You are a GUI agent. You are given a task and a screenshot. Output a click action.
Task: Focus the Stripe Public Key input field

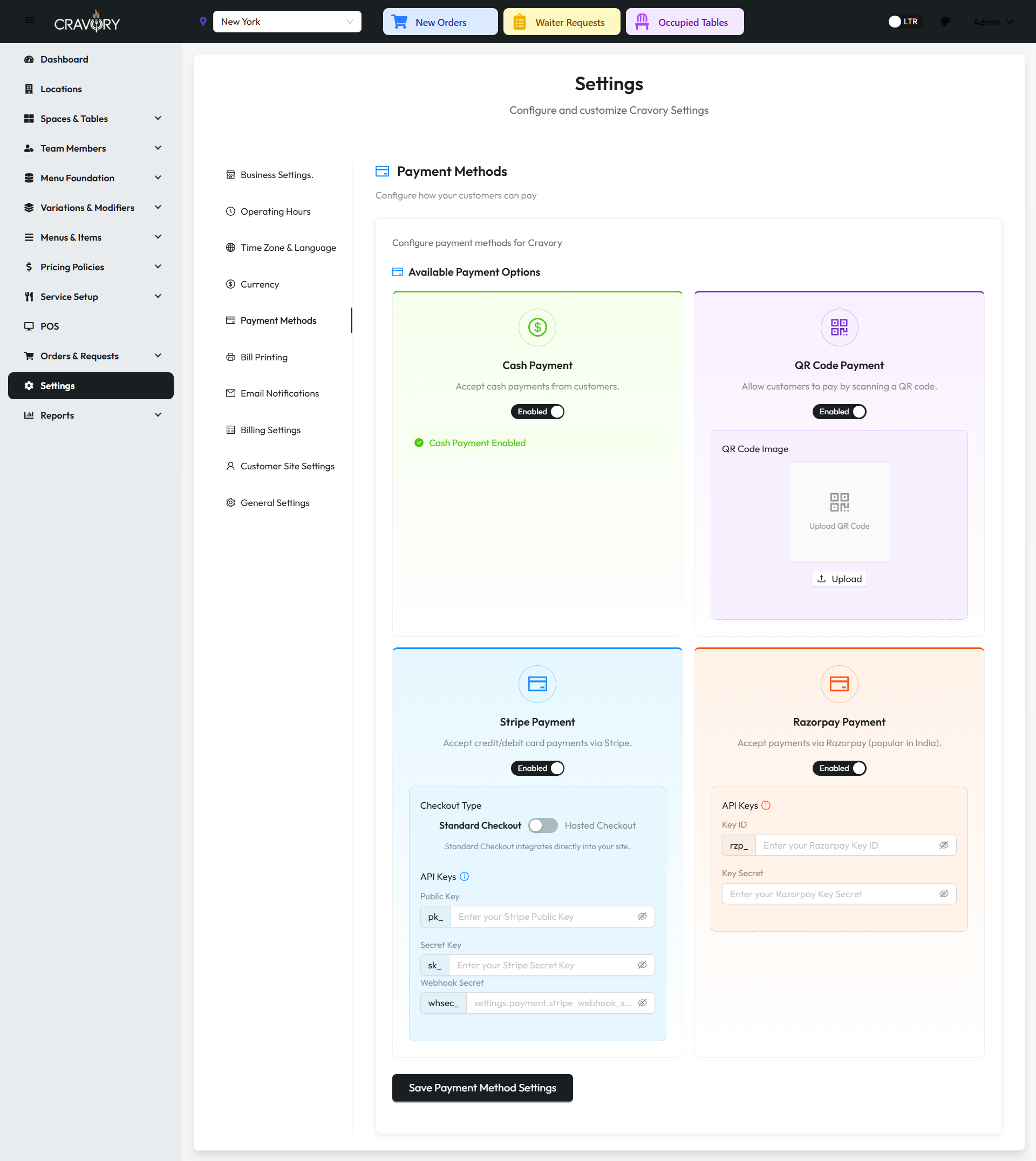pos(546,916)
